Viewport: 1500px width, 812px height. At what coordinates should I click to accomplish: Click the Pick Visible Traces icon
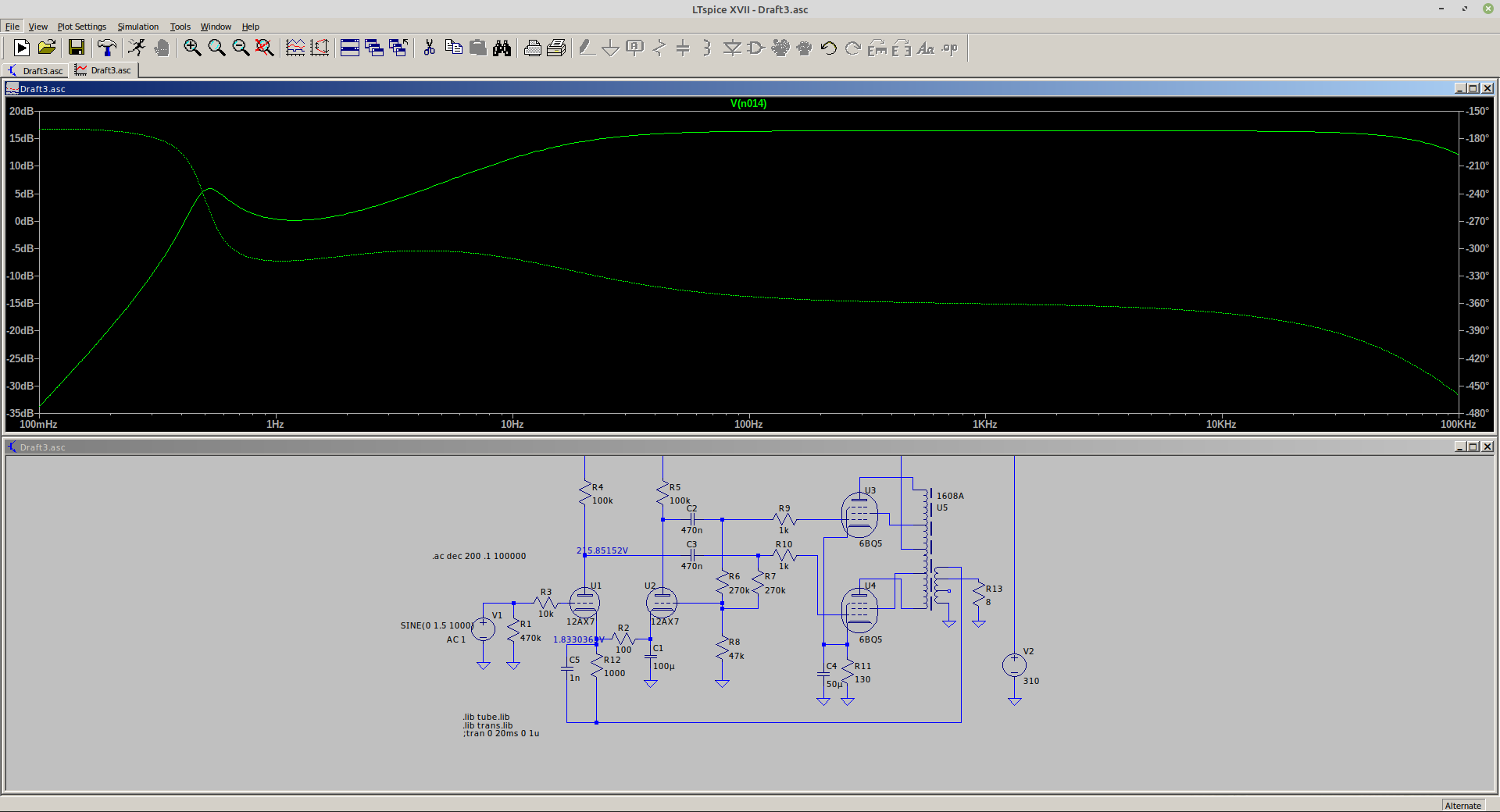pyautogui.click(x=295, y=48)
